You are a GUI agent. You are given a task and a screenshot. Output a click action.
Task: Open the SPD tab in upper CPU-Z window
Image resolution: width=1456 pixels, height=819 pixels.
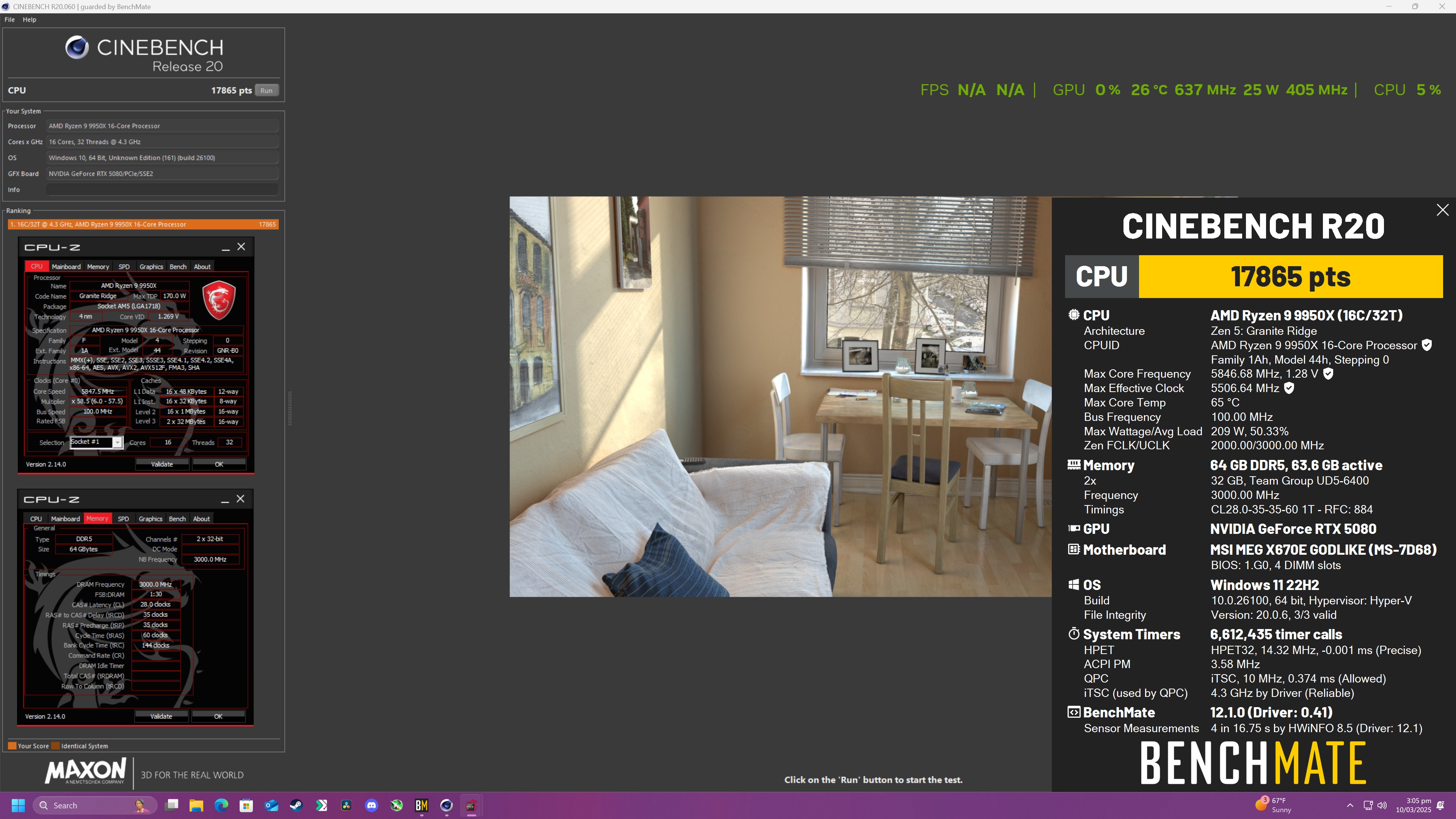[124, 266]
